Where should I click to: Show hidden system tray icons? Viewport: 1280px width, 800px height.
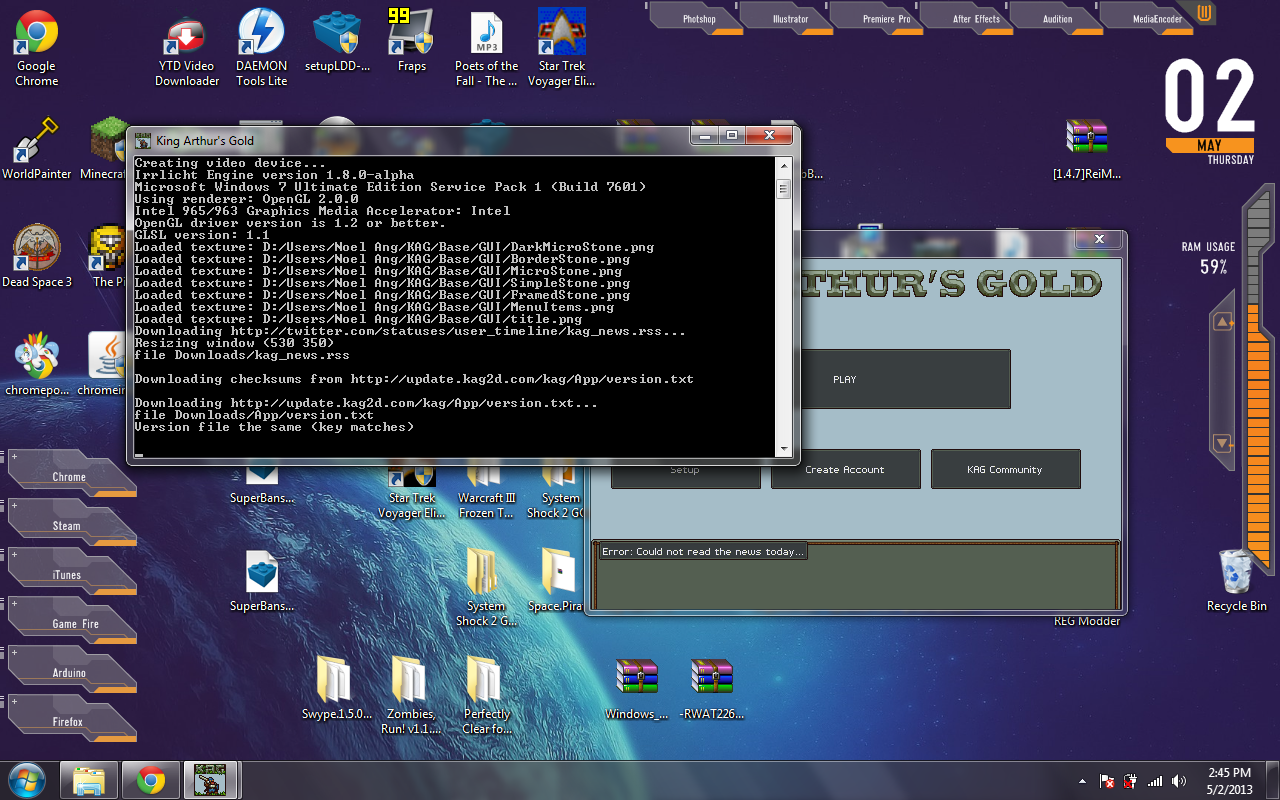click(1083, 781)
